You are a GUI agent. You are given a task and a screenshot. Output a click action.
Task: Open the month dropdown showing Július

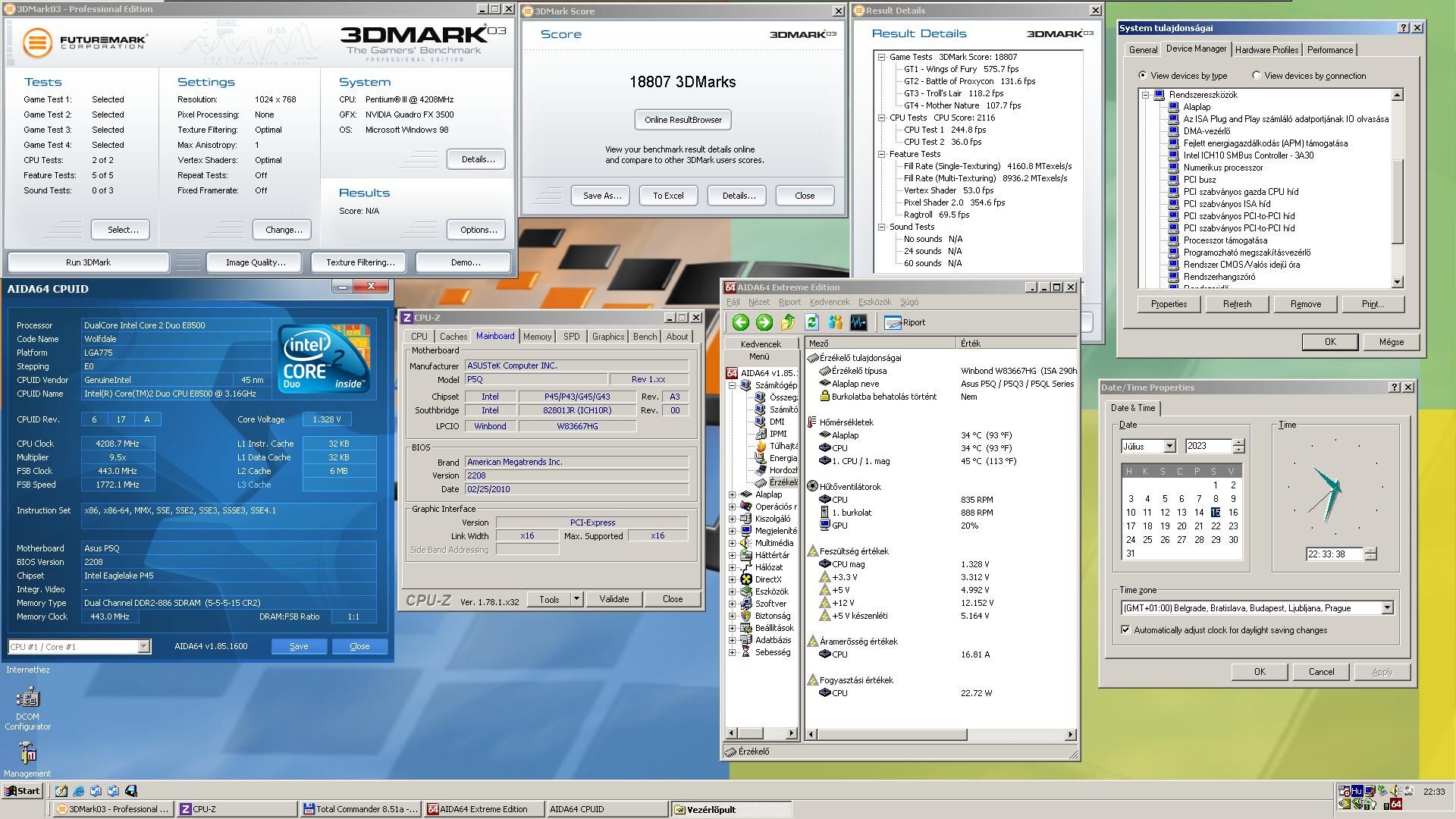pos(1169,447)
